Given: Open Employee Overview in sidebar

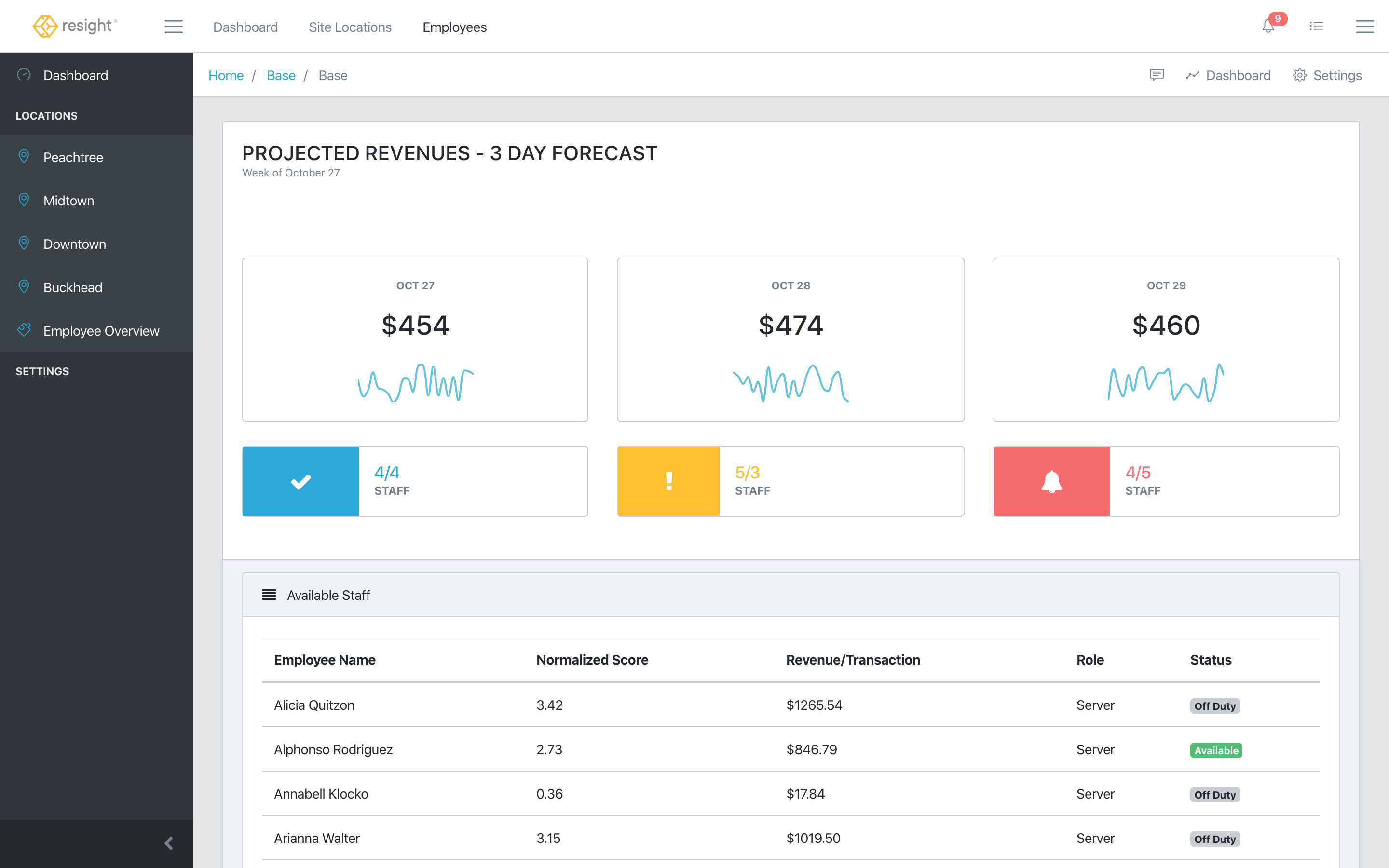Looking at the screenshot, I should coord(101,331).
